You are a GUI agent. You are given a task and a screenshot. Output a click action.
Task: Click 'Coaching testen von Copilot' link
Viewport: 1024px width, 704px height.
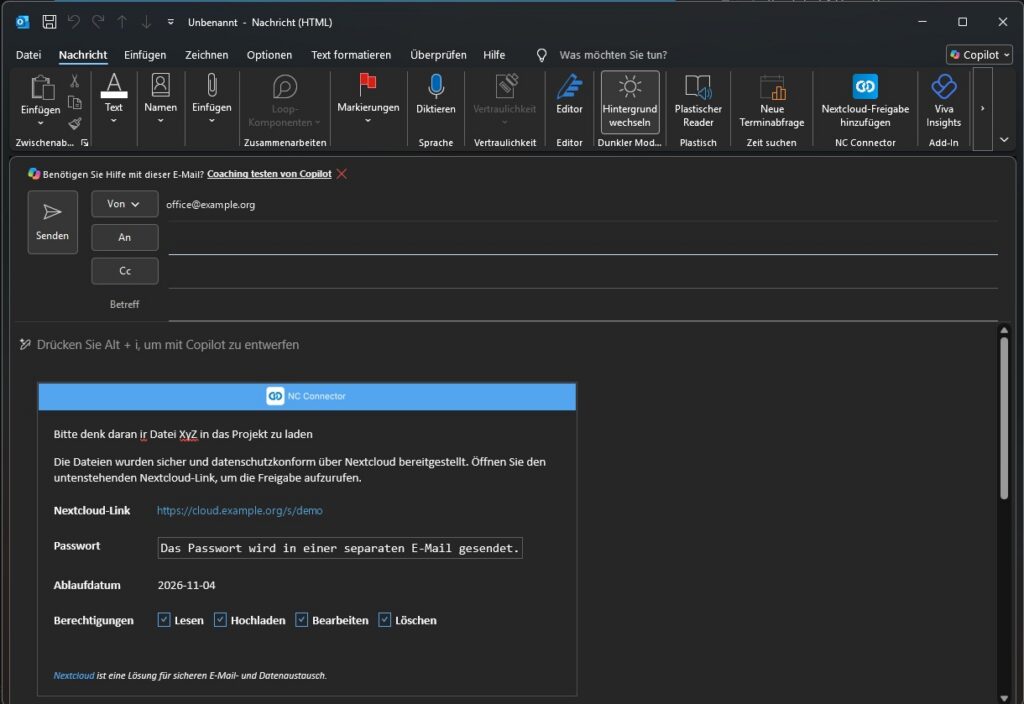pos(269,174)
